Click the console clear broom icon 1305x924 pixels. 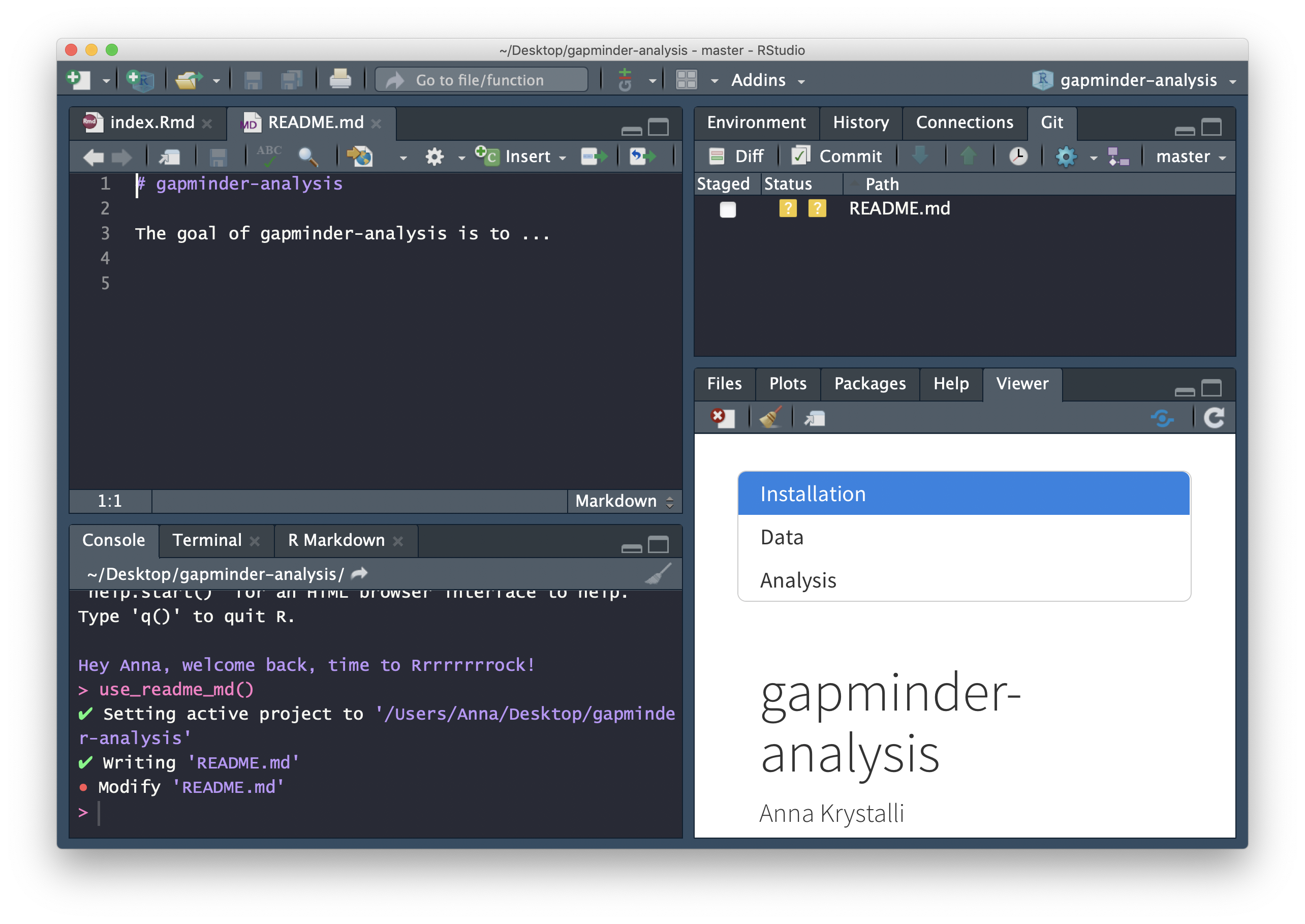[x=658, y=573]
